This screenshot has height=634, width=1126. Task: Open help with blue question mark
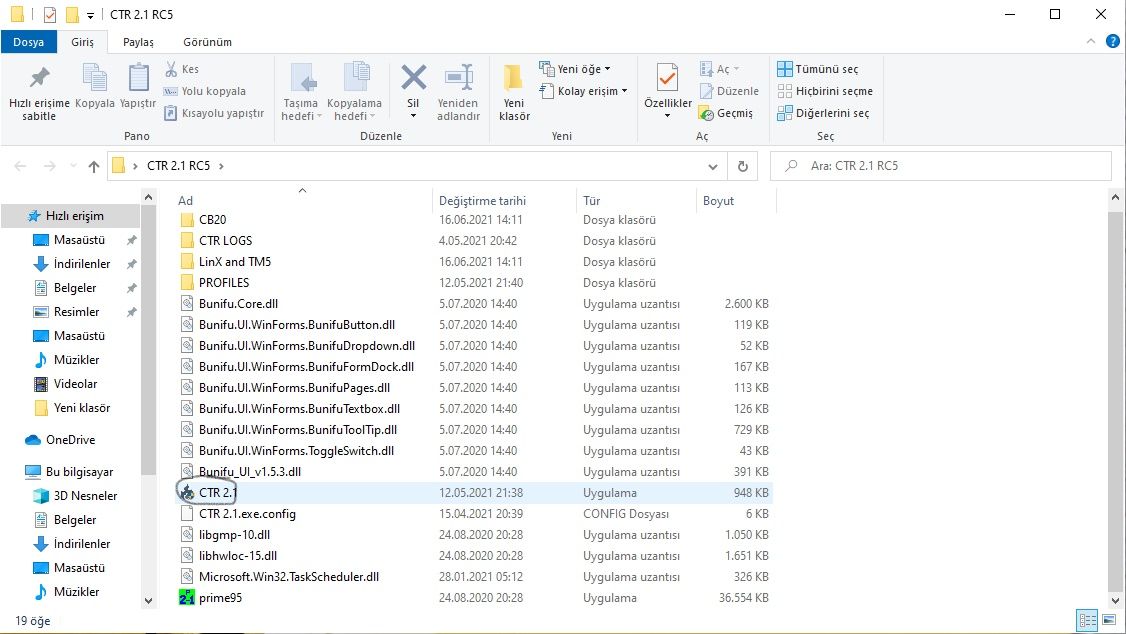point(1112,42)
